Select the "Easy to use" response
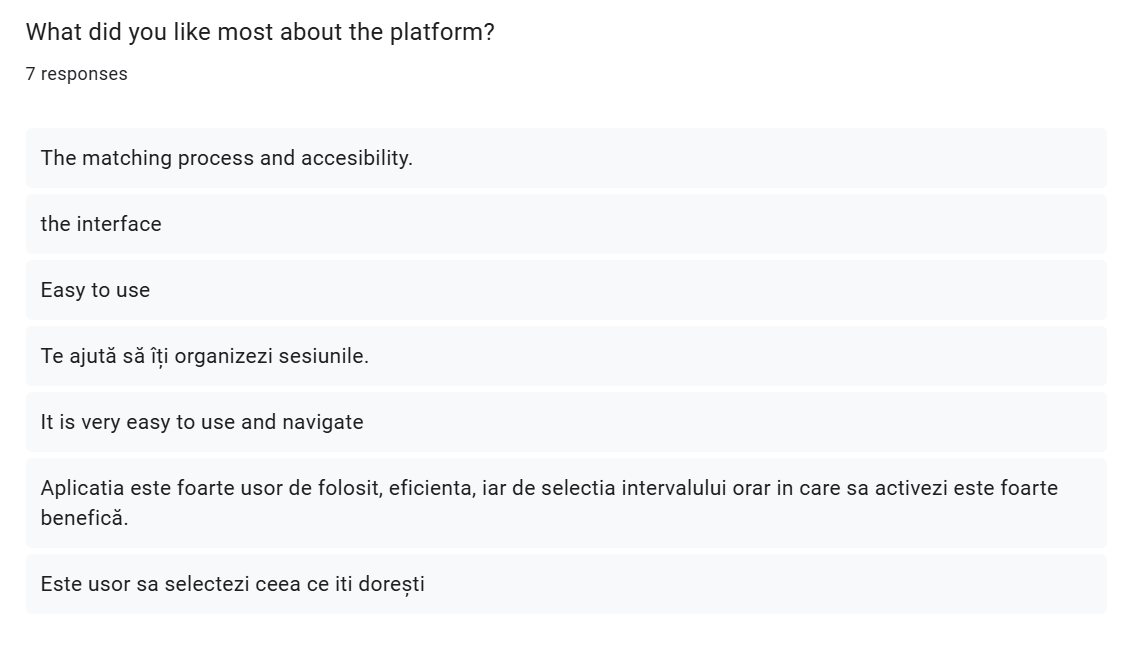 [95, 290]
